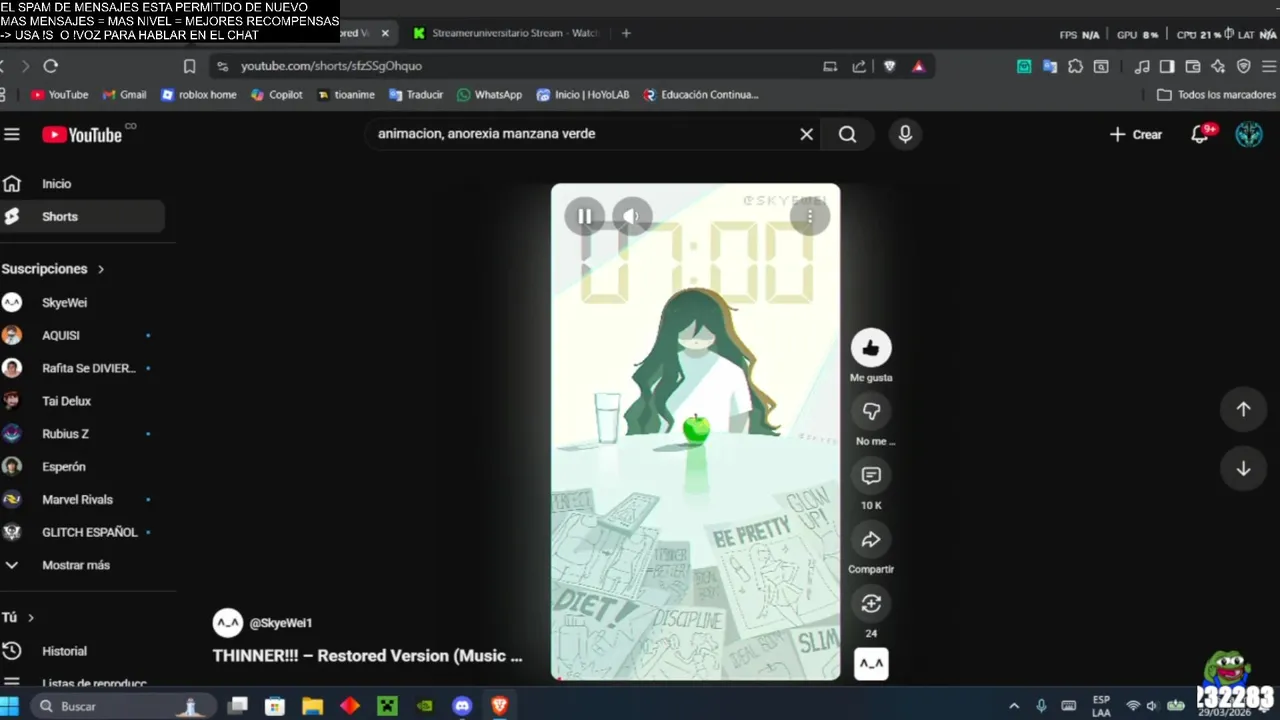Open the account avatar menu
1280x720 pixels.
[1249, 134]
